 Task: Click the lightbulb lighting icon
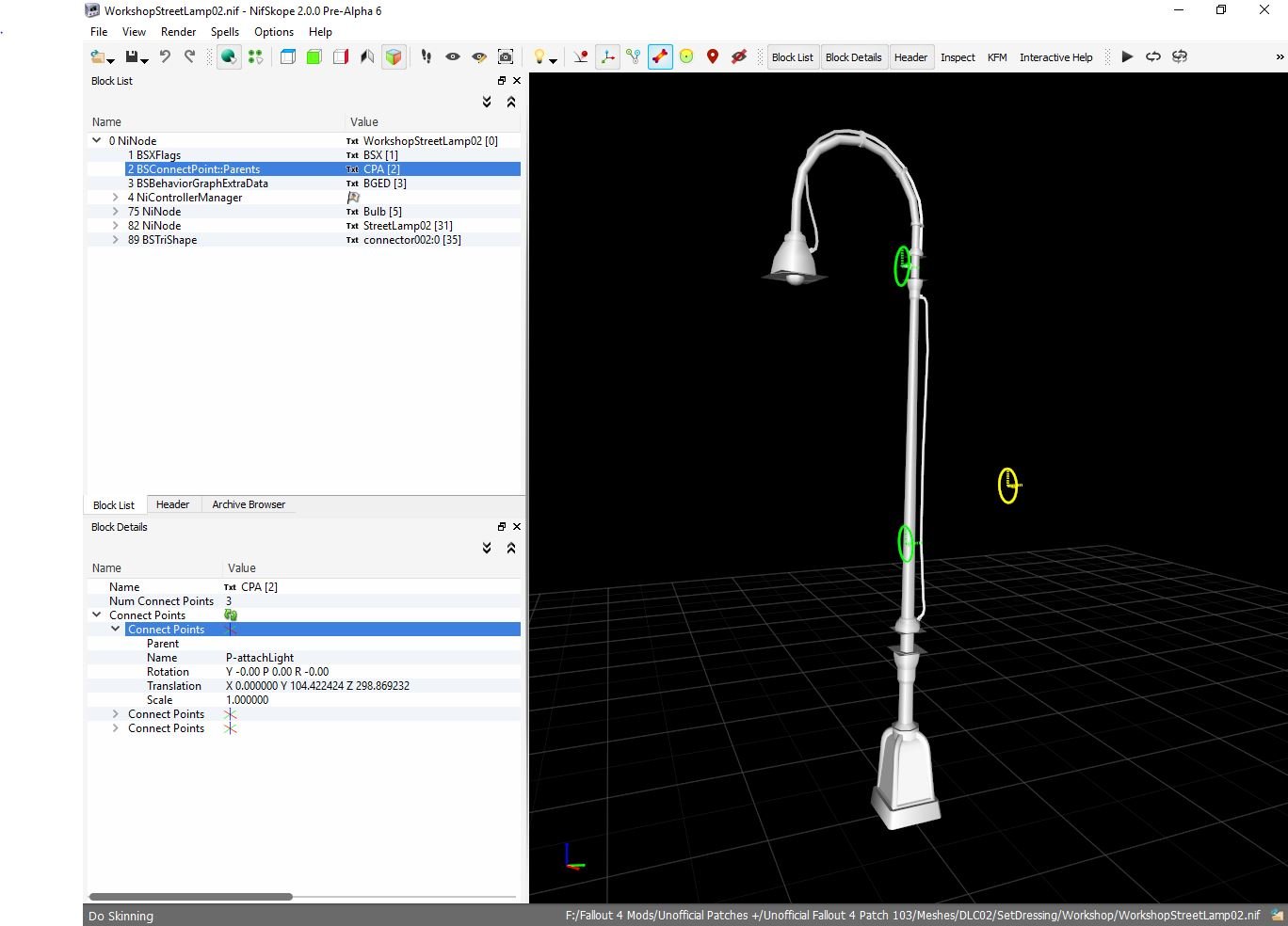point(539,57)
